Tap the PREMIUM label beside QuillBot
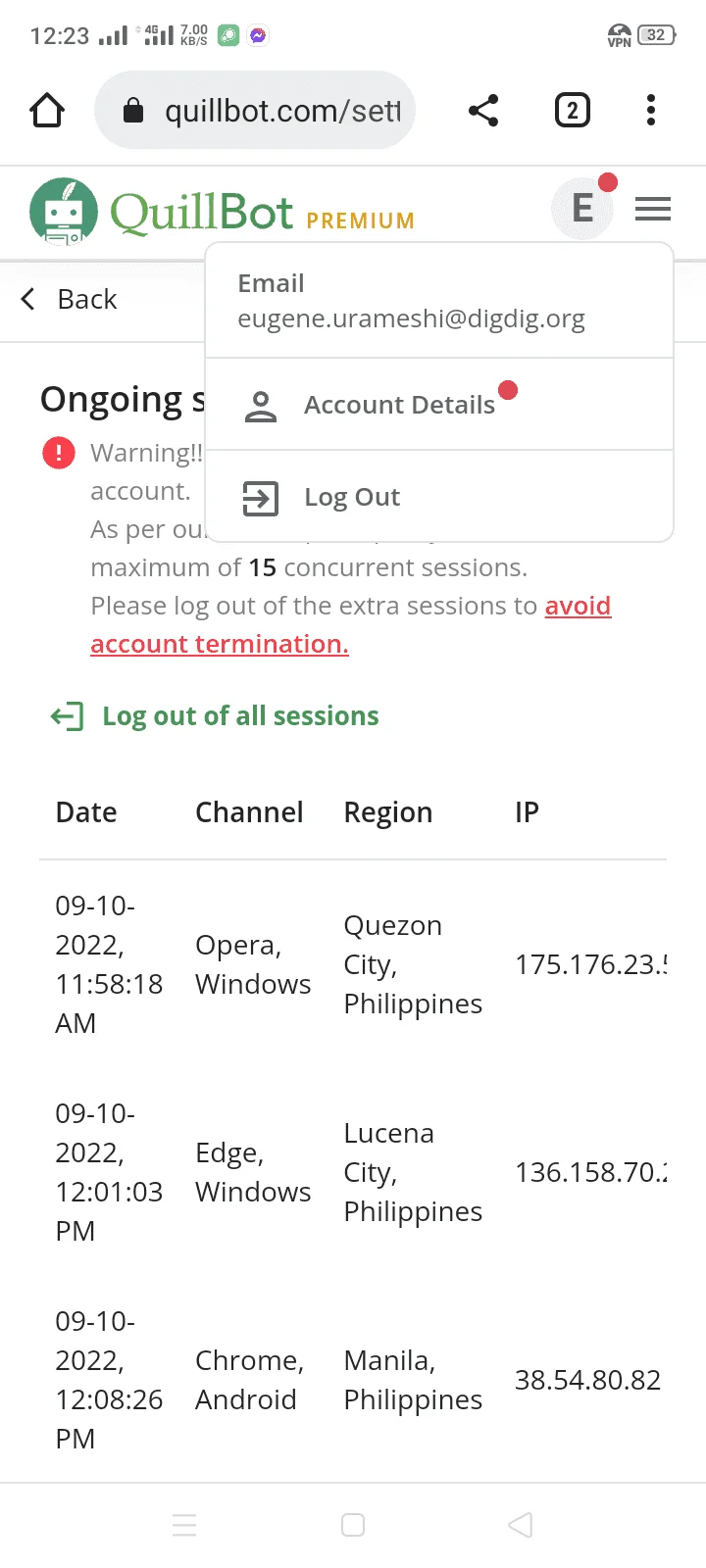Image resolution: width=706 pixels, height=1568 pixels. [361, 221]
